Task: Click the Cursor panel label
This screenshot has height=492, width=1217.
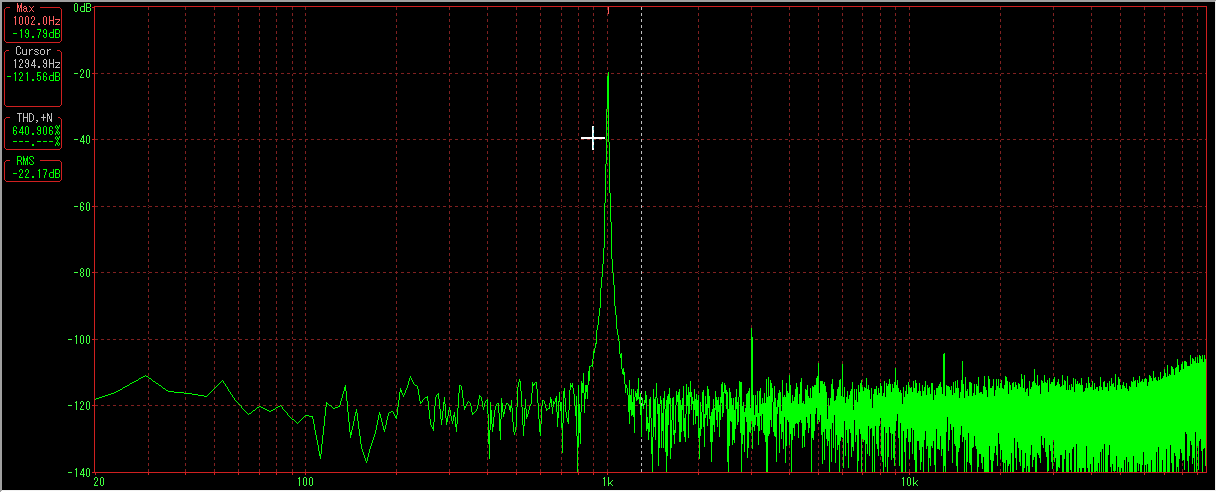Action: click(x=33, y=52)
